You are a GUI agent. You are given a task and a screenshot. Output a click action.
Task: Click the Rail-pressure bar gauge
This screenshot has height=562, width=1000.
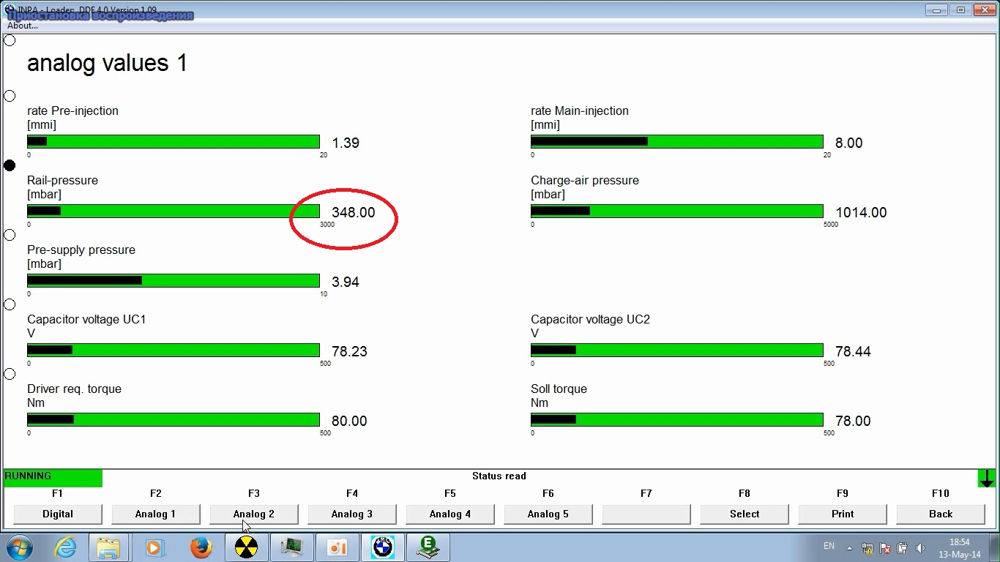pos(173,211)
